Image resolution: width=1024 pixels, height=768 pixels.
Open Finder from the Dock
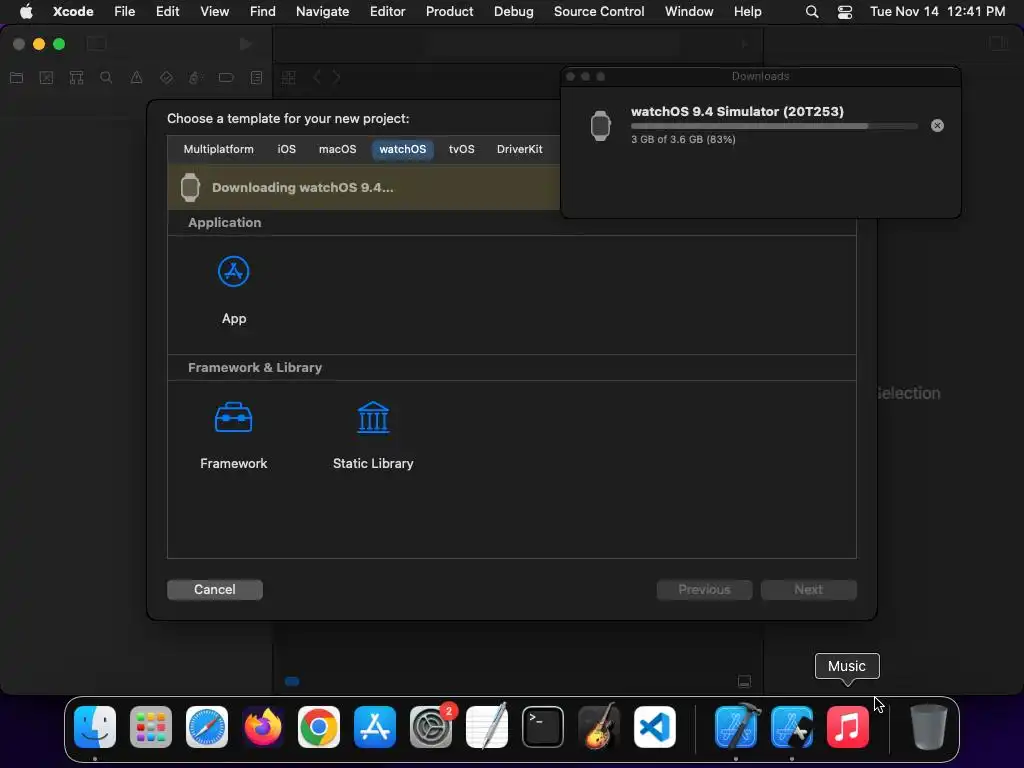95,727
